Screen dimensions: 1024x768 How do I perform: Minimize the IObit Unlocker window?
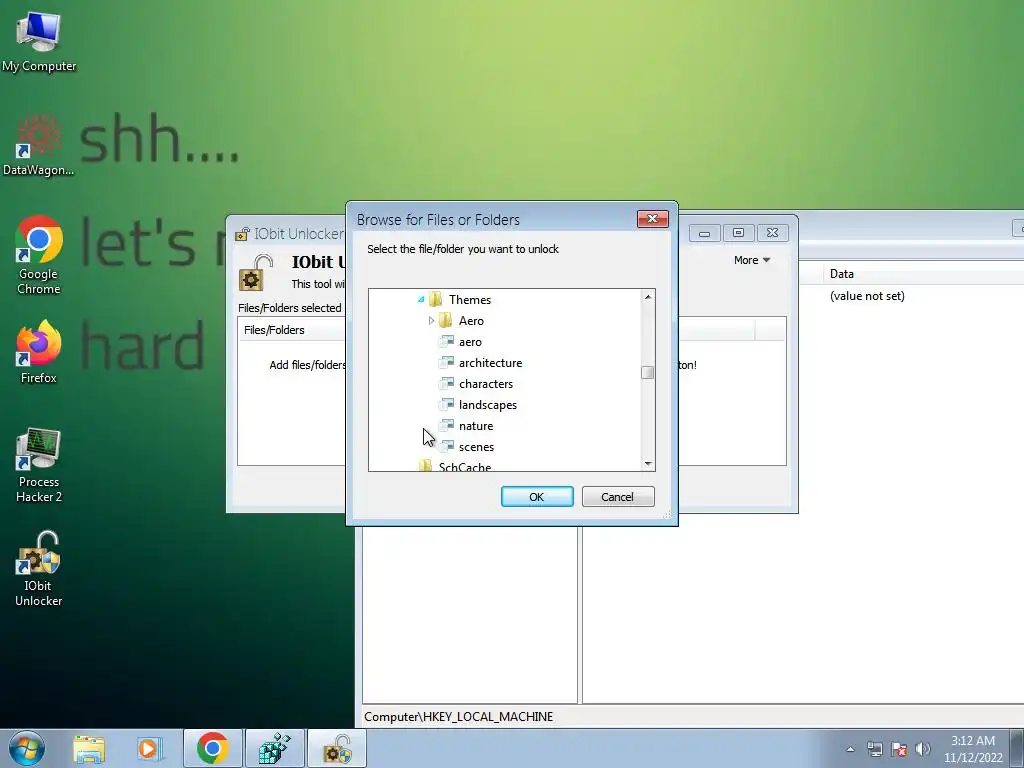point(704,232)
